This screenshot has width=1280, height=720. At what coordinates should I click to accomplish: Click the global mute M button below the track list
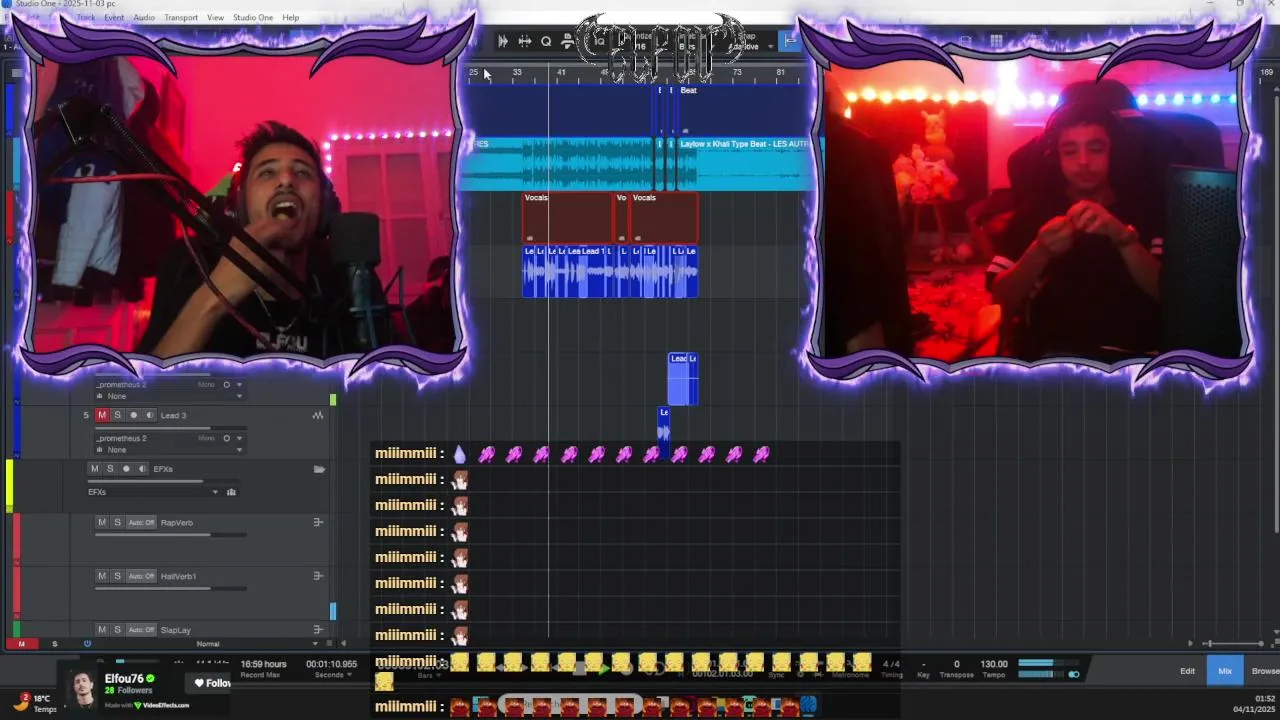21,644
